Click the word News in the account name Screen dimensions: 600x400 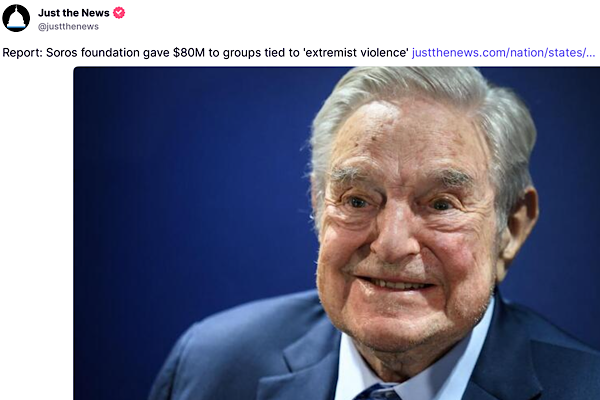pyautogui.click(x=95, y=13)
